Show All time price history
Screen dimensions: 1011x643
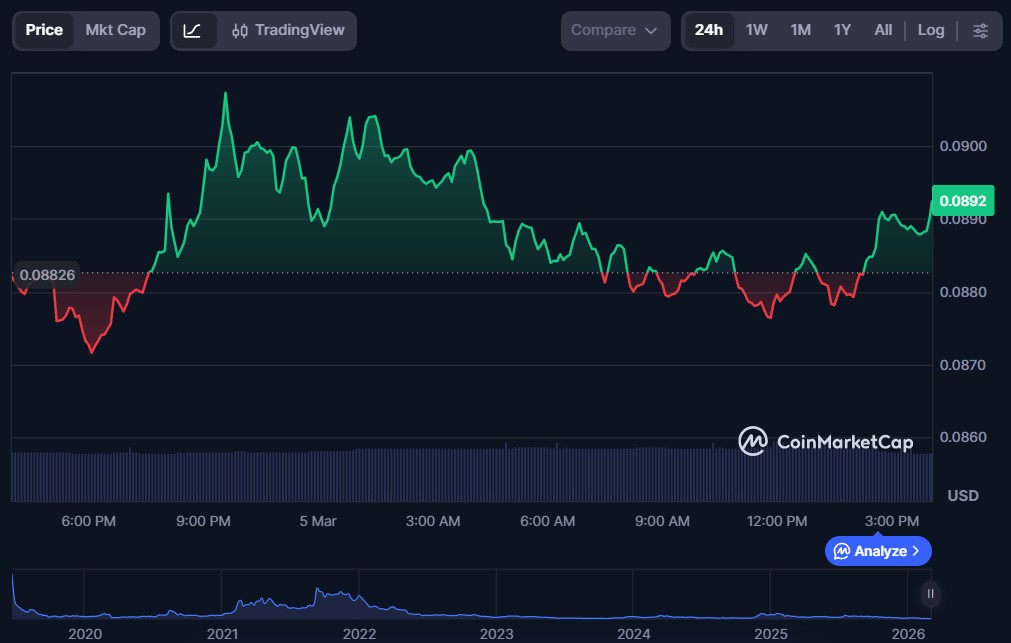tap(883, 31)
